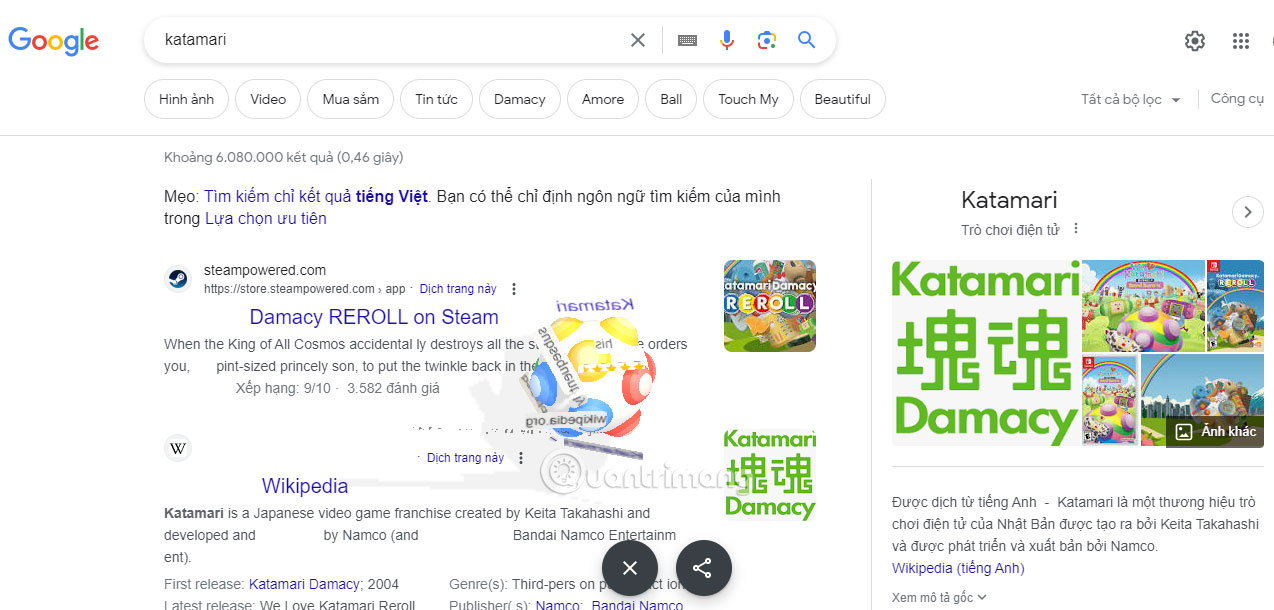This screenshot has height=610, width=1274.
Task: Open Damacy REROLL on Steam result
Action: pos(374,317)
